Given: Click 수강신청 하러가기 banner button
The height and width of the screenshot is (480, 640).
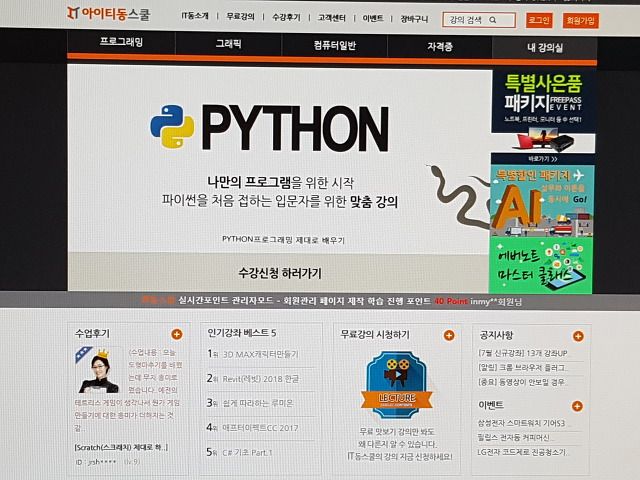Looking at the screenshot, I should click(x=280, y=273).
